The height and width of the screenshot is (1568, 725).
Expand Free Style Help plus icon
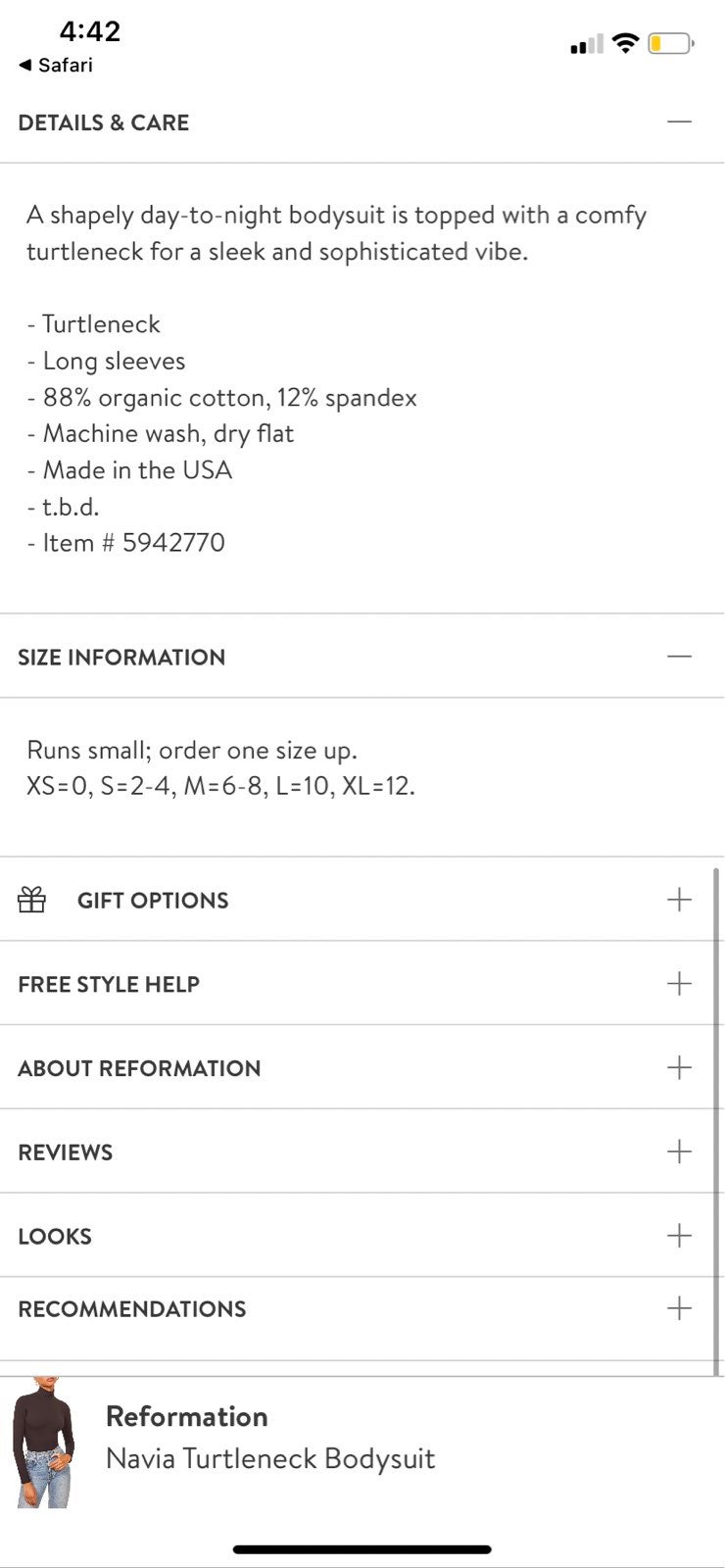pos(679,984)
